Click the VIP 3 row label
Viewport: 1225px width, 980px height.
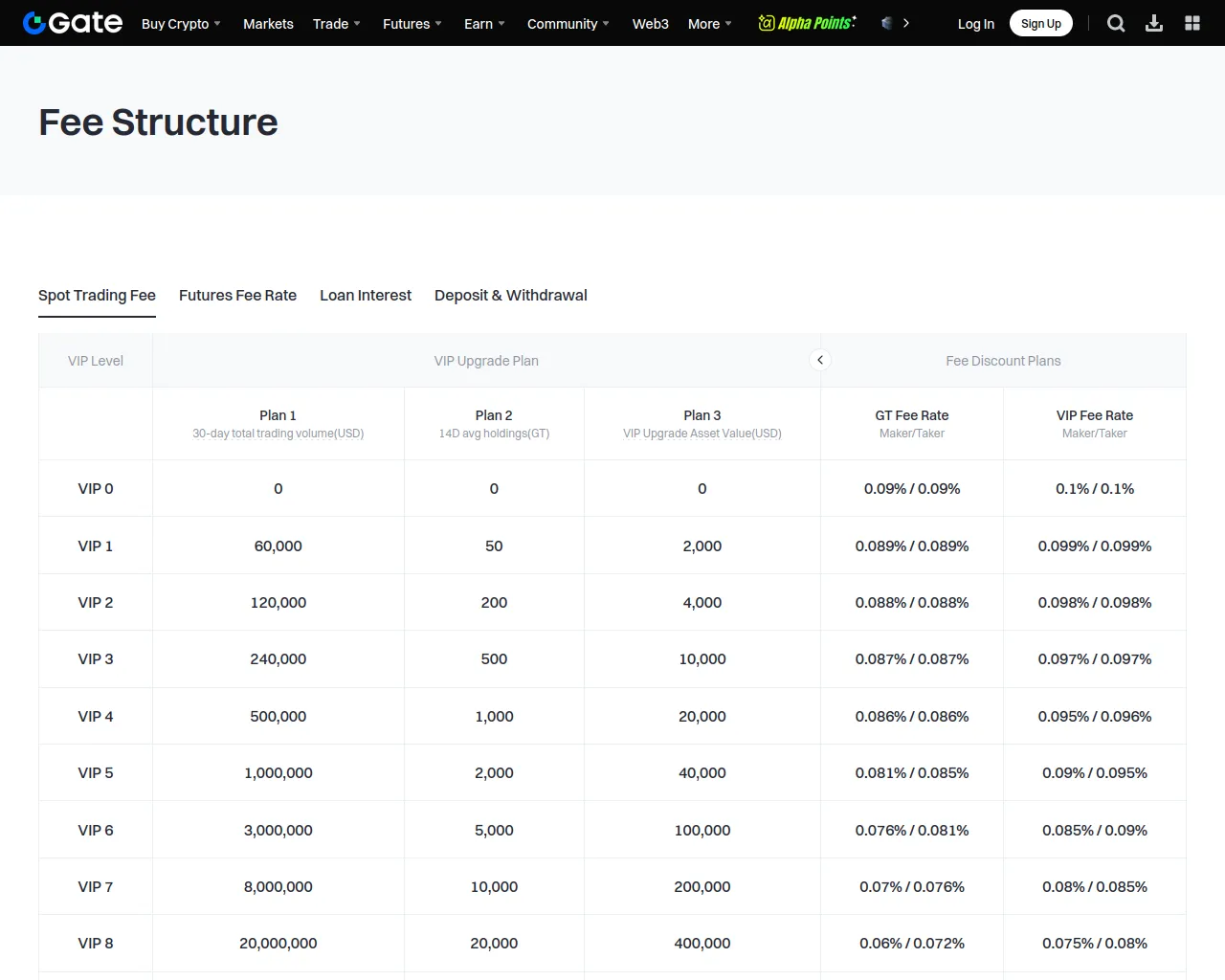point(96,659)
